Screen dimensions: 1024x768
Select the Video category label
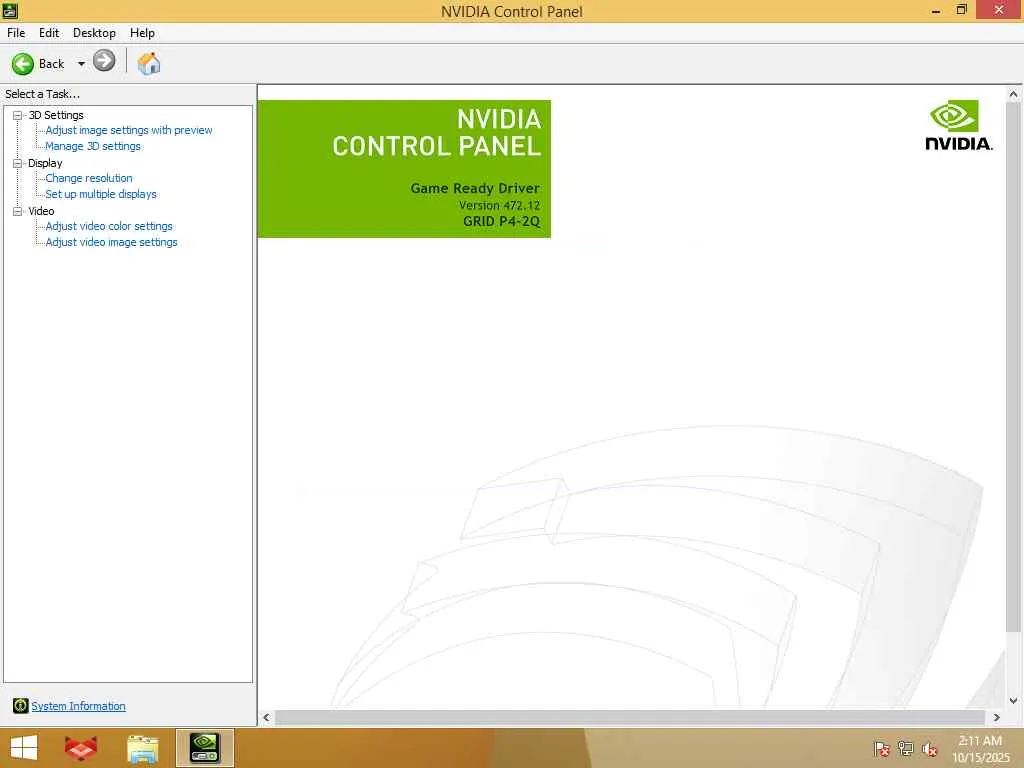pyautogui.click(x=41, y=211)
